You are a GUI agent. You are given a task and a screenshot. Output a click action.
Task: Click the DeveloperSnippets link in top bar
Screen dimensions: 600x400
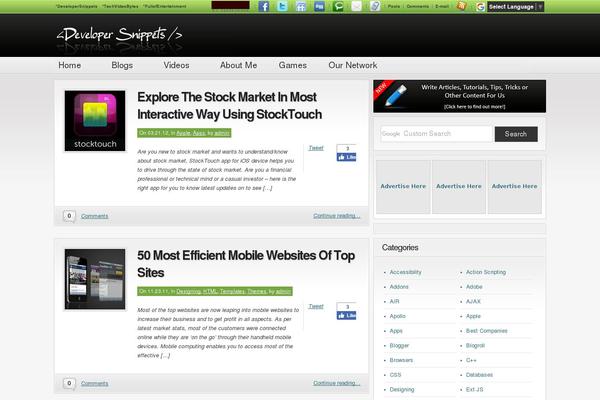click(x=77, y=6)
